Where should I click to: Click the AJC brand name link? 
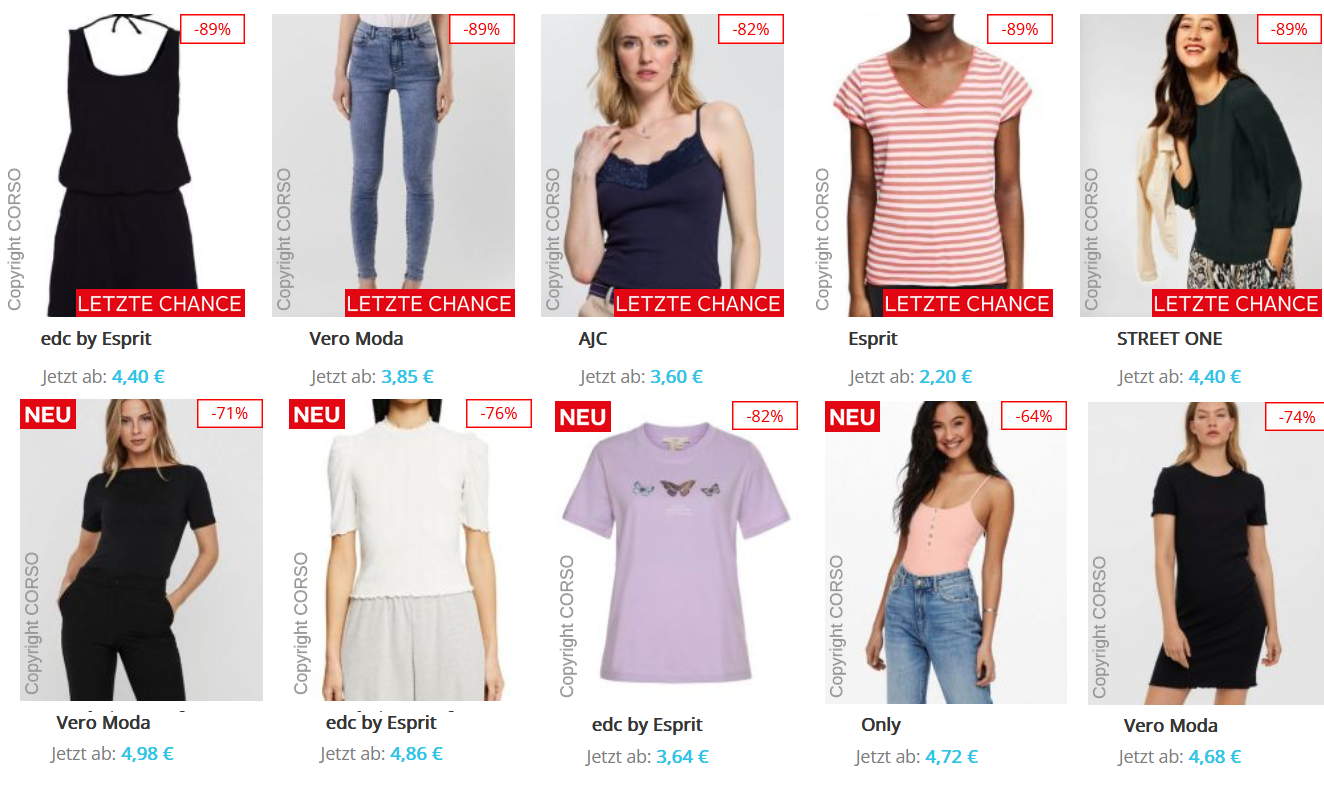[x=593, y=339]
